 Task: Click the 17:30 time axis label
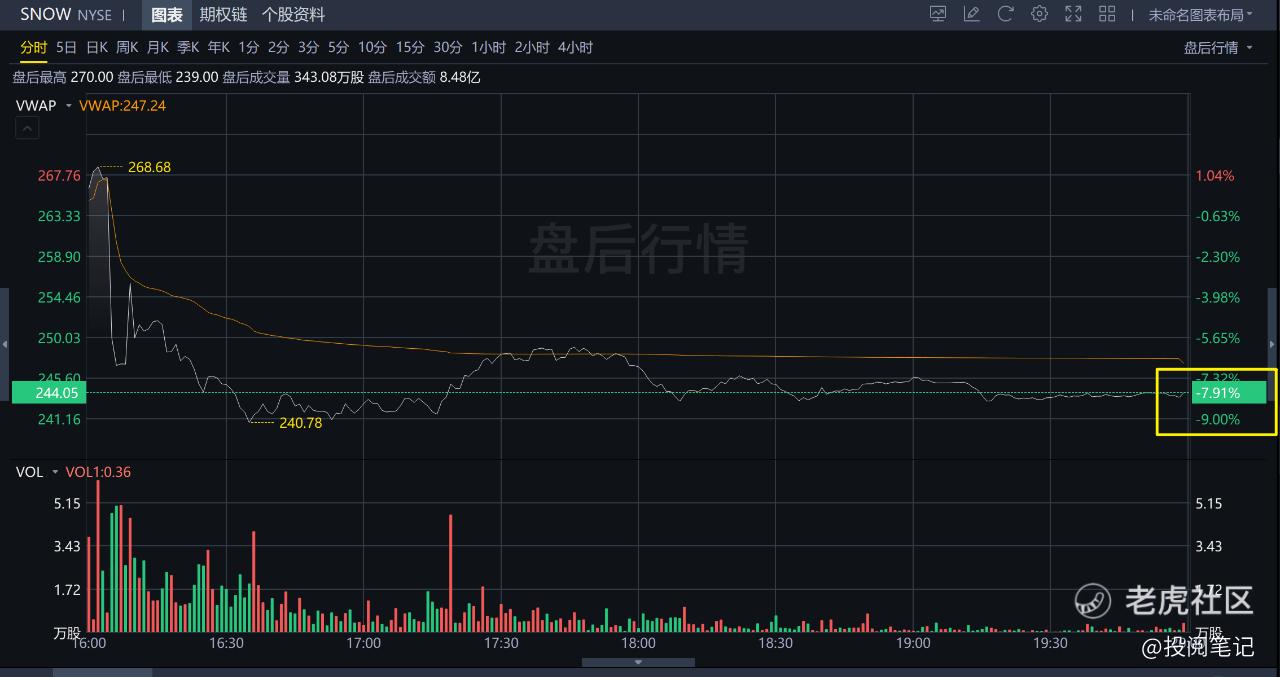pos(500,643)
